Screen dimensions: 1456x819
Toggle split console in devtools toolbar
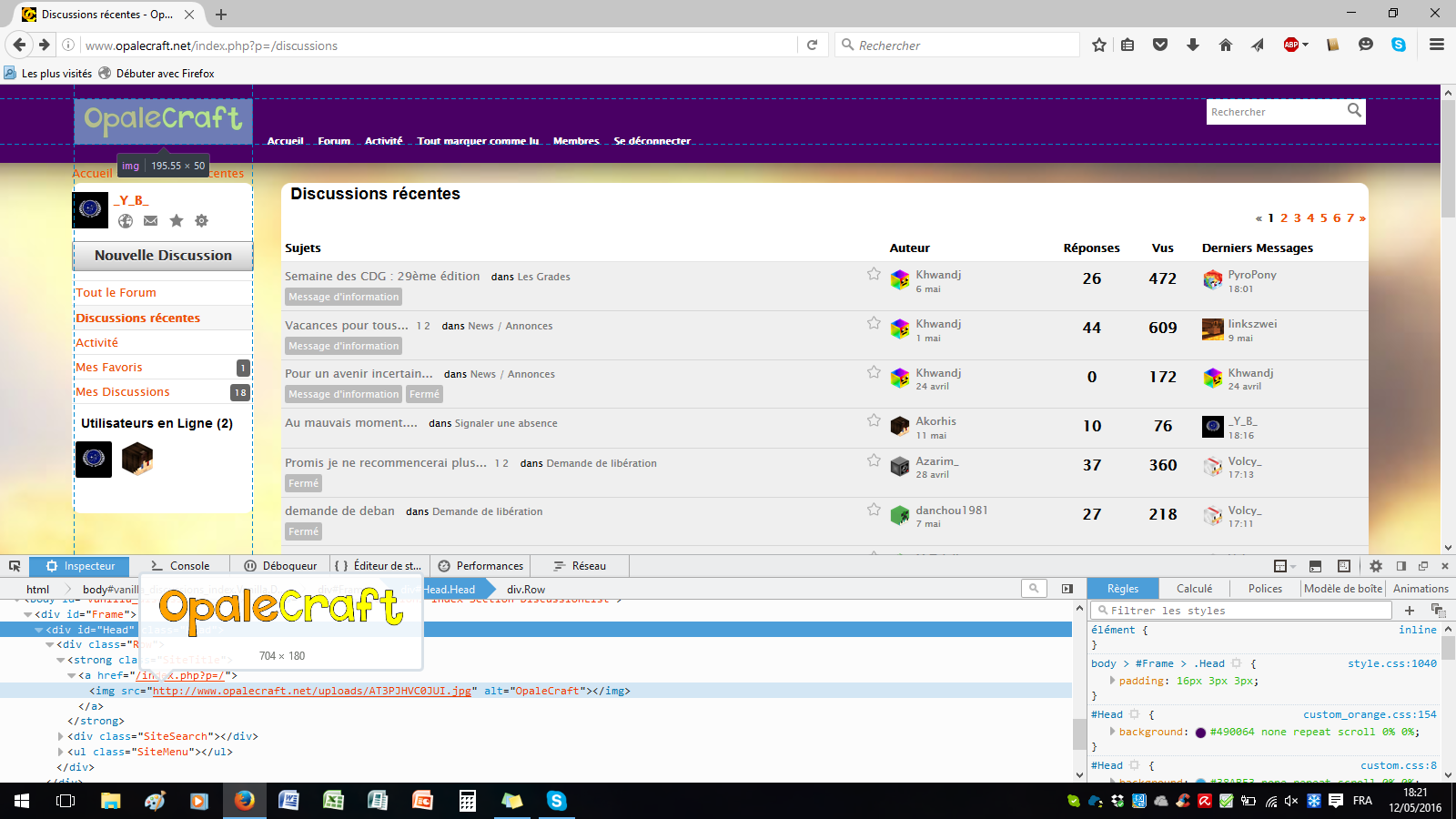(x=1315, y=566)
